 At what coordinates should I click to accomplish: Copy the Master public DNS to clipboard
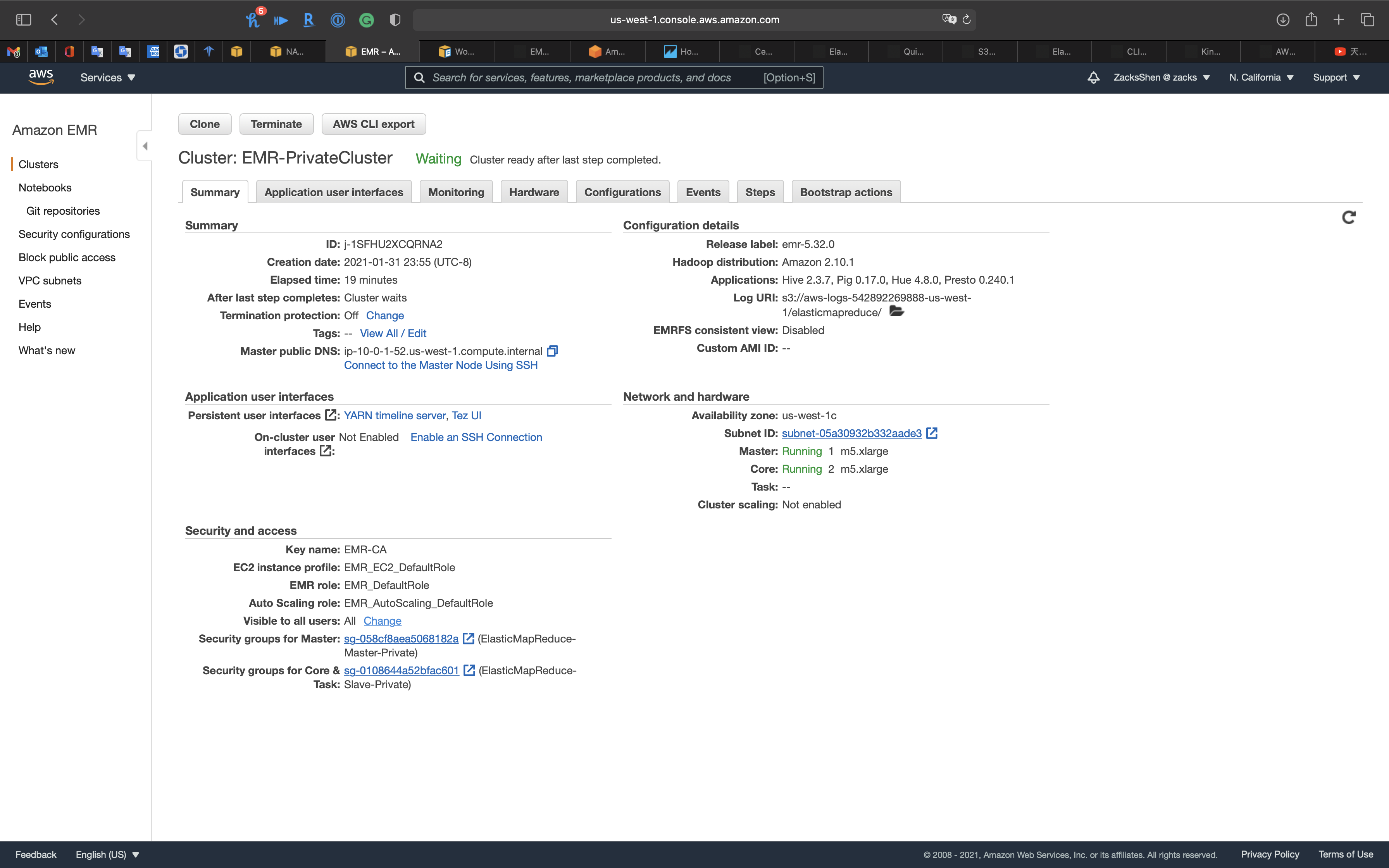pos(552,351)
